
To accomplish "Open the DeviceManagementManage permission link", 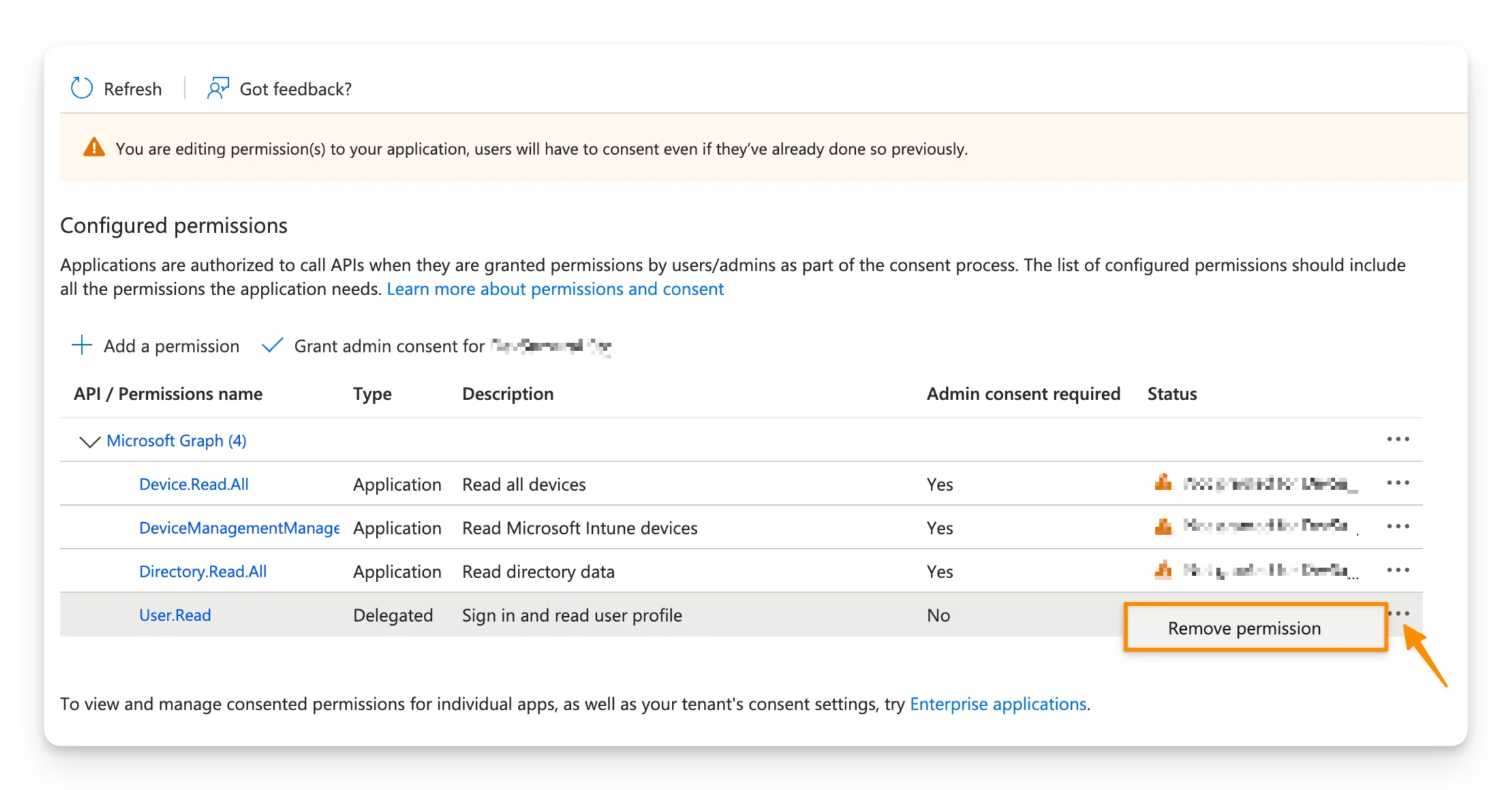I will [239, 528].
